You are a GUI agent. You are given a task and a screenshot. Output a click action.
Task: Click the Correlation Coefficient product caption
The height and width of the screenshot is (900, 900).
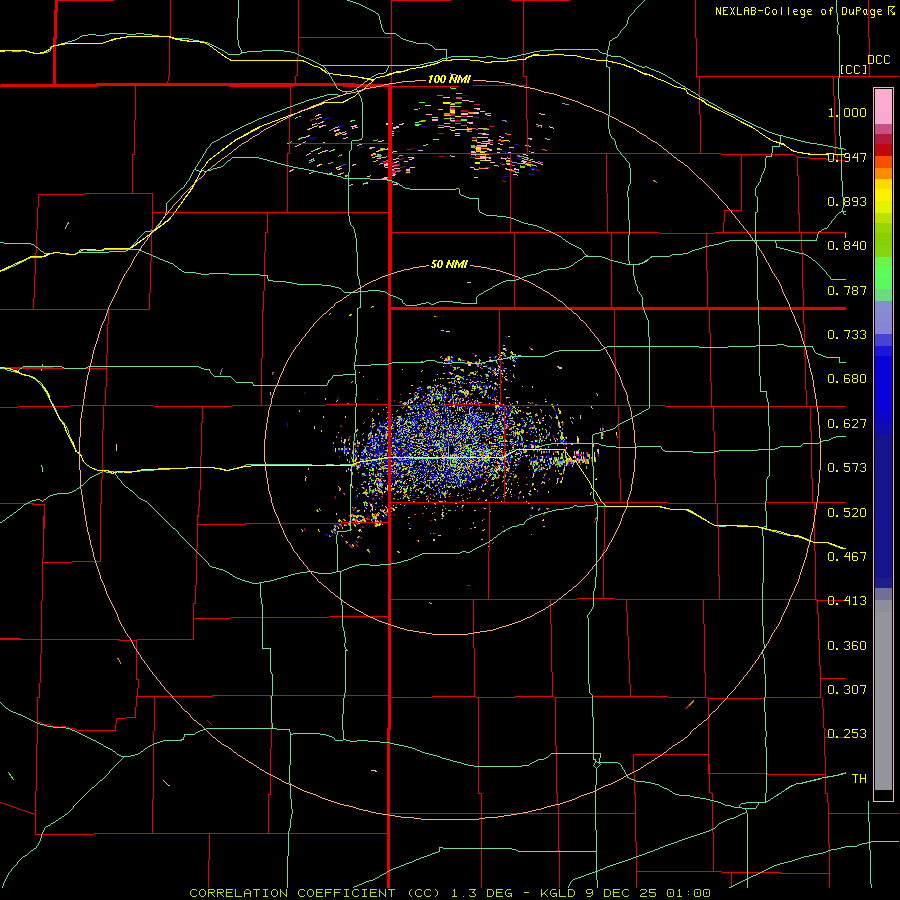pos(450,893)
